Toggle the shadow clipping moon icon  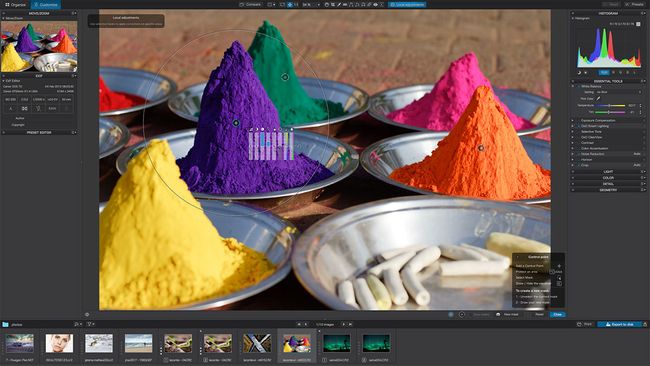pos(579,73)
